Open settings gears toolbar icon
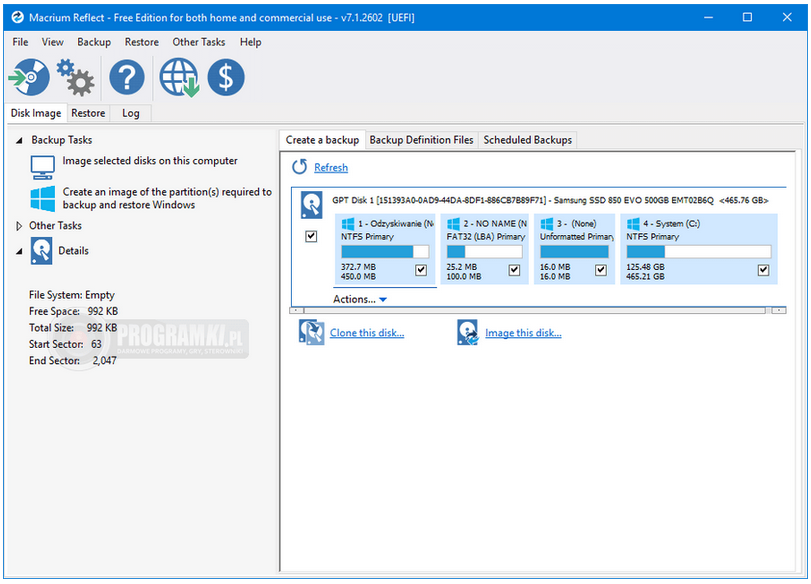The image size is (811, 584). pyautogui.click(x=76, y=78)
